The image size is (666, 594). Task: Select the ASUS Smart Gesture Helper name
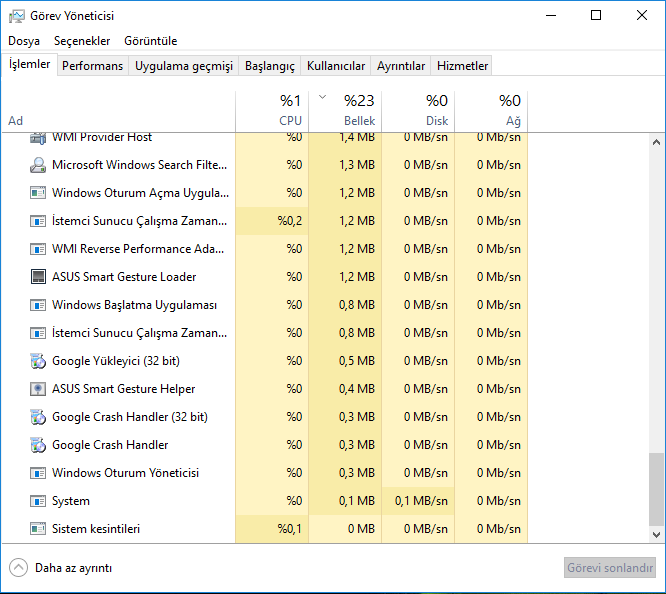tap(124, 389)
